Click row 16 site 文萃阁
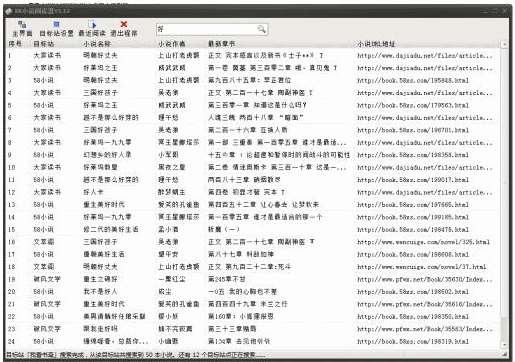This screenshot has width=515, height=362. (x=44, y=242)
